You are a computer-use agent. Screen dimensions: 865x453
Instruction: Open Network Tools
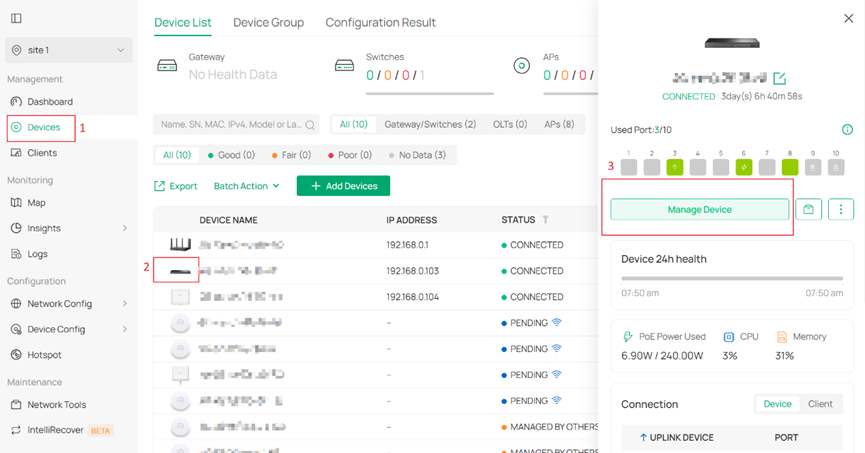point(56,404)
